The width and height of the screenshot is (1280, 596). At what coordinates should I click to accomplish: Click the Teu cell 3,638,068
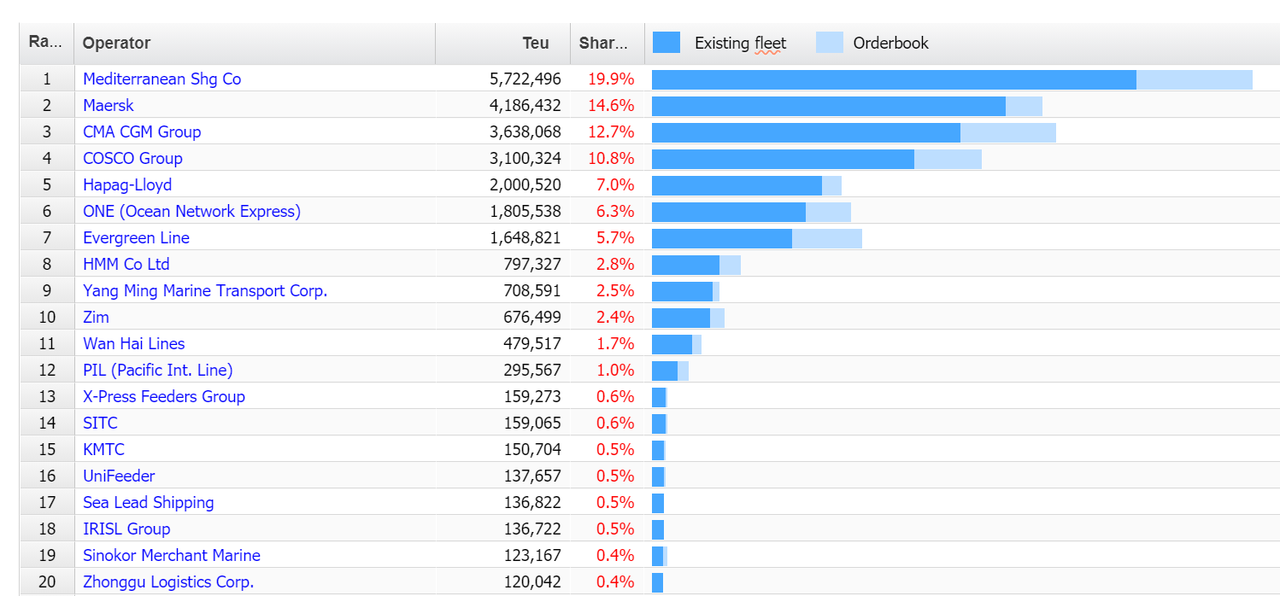pyautogui.click(x=525, y=132)
